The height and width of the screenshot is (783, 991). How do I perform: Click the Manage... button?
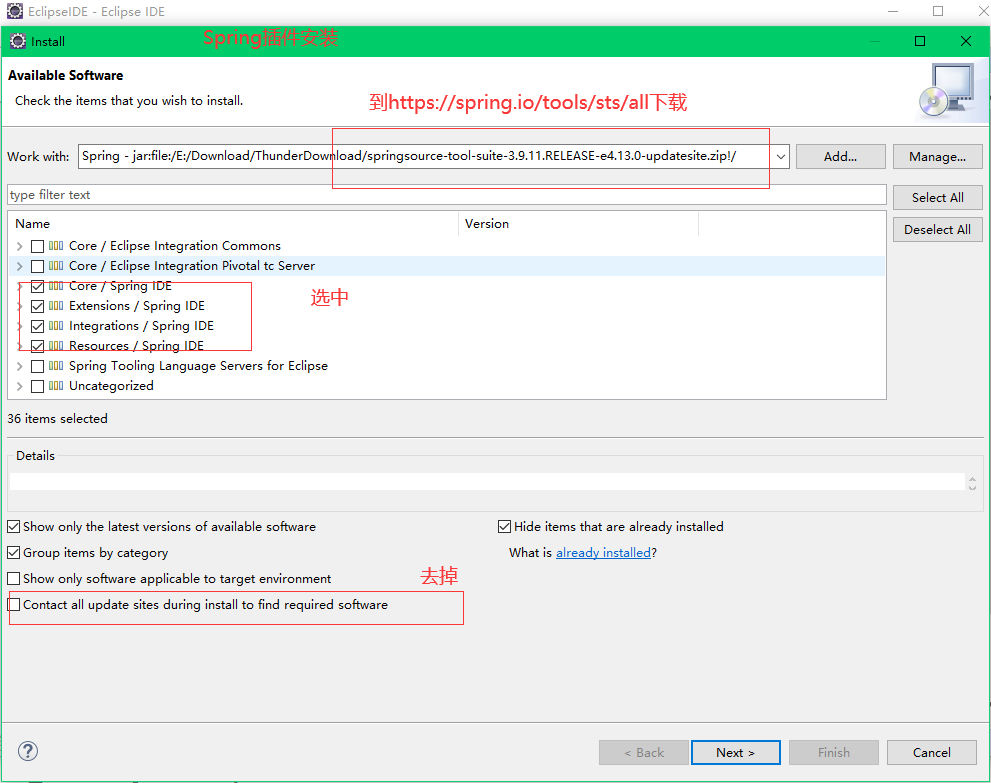(937, 157)
